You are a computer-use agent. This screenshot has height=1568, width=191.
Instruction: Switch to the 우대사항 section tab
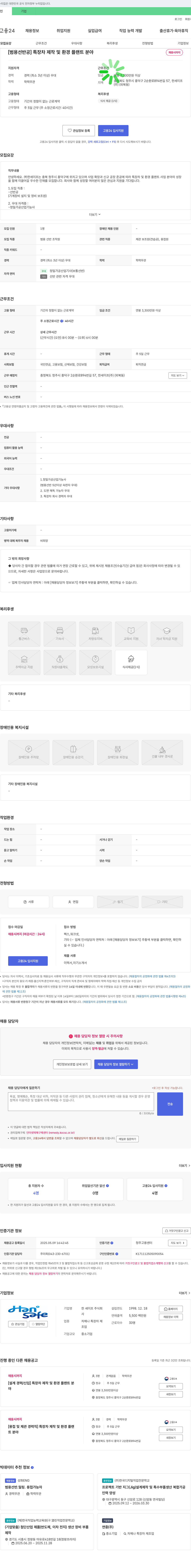76,43
